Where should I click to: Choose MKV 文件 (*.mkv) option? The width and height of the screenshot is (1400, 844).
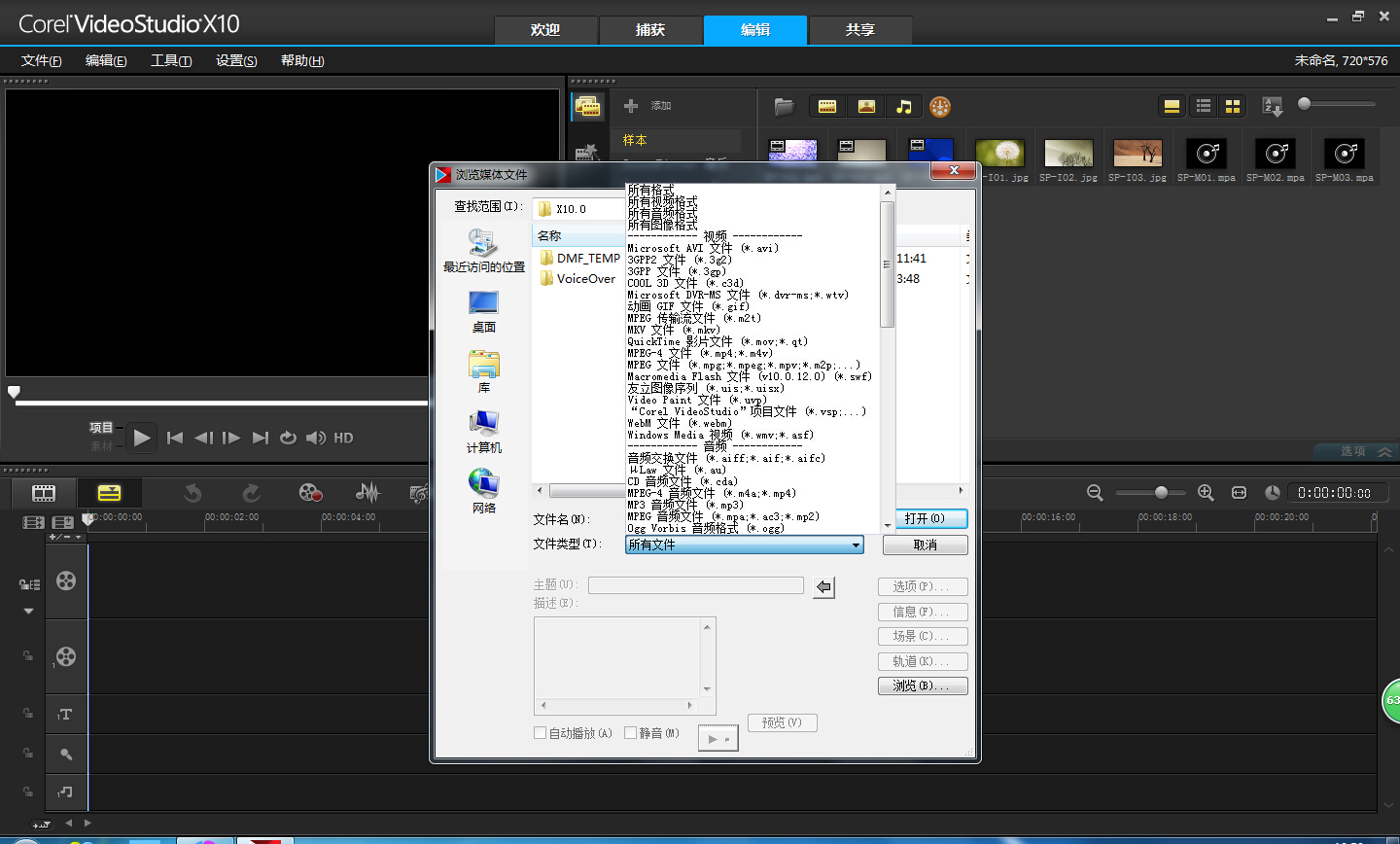674,330
